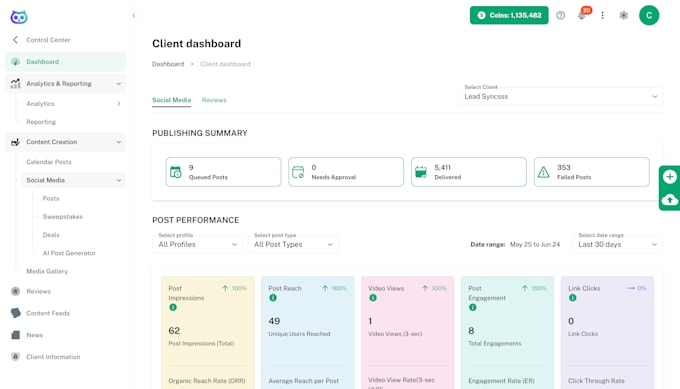This screenshot has width=680, height=389.
Task: Click the owl logo icon
Action: click(x=19, y=16)
